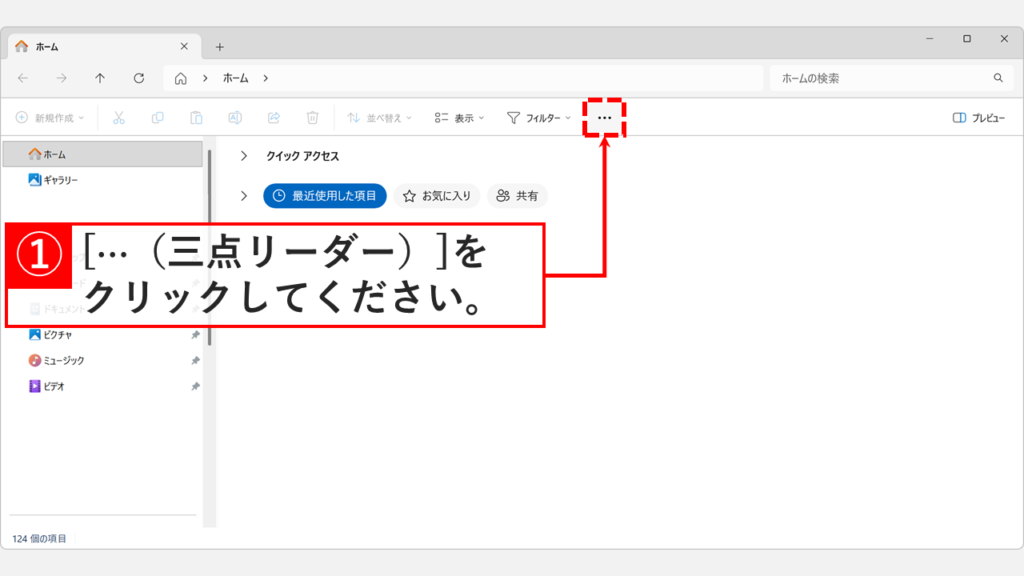Click the Paste icon

(195, 117)
